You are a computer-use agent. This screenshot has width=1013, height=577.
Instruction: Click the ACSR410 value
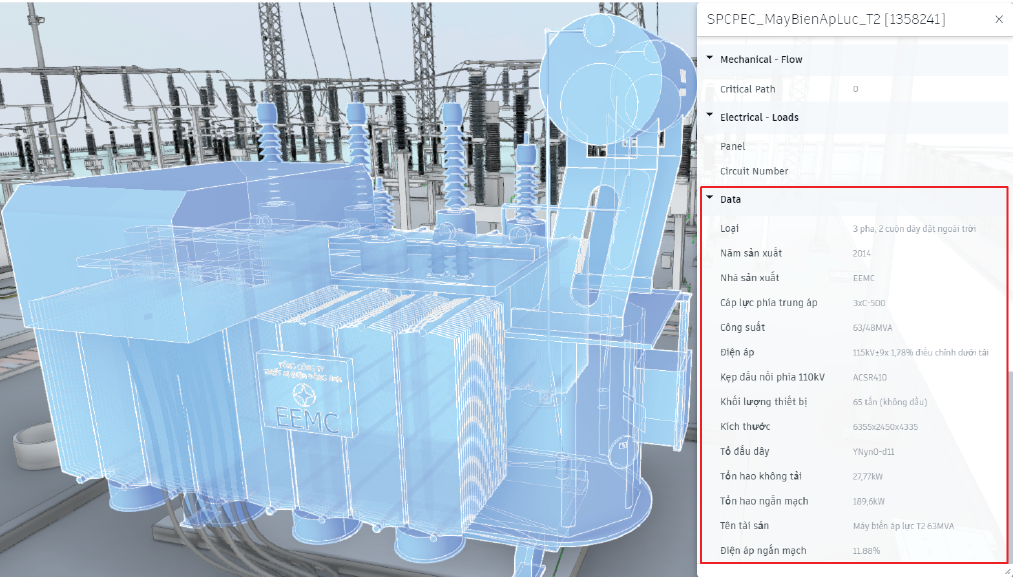pos(870,377)
